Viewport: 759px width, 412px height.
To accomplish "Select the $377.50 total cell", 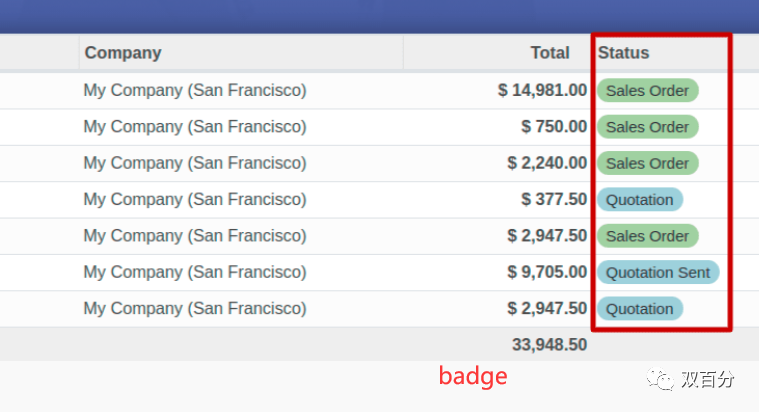I will pos(554,200).
